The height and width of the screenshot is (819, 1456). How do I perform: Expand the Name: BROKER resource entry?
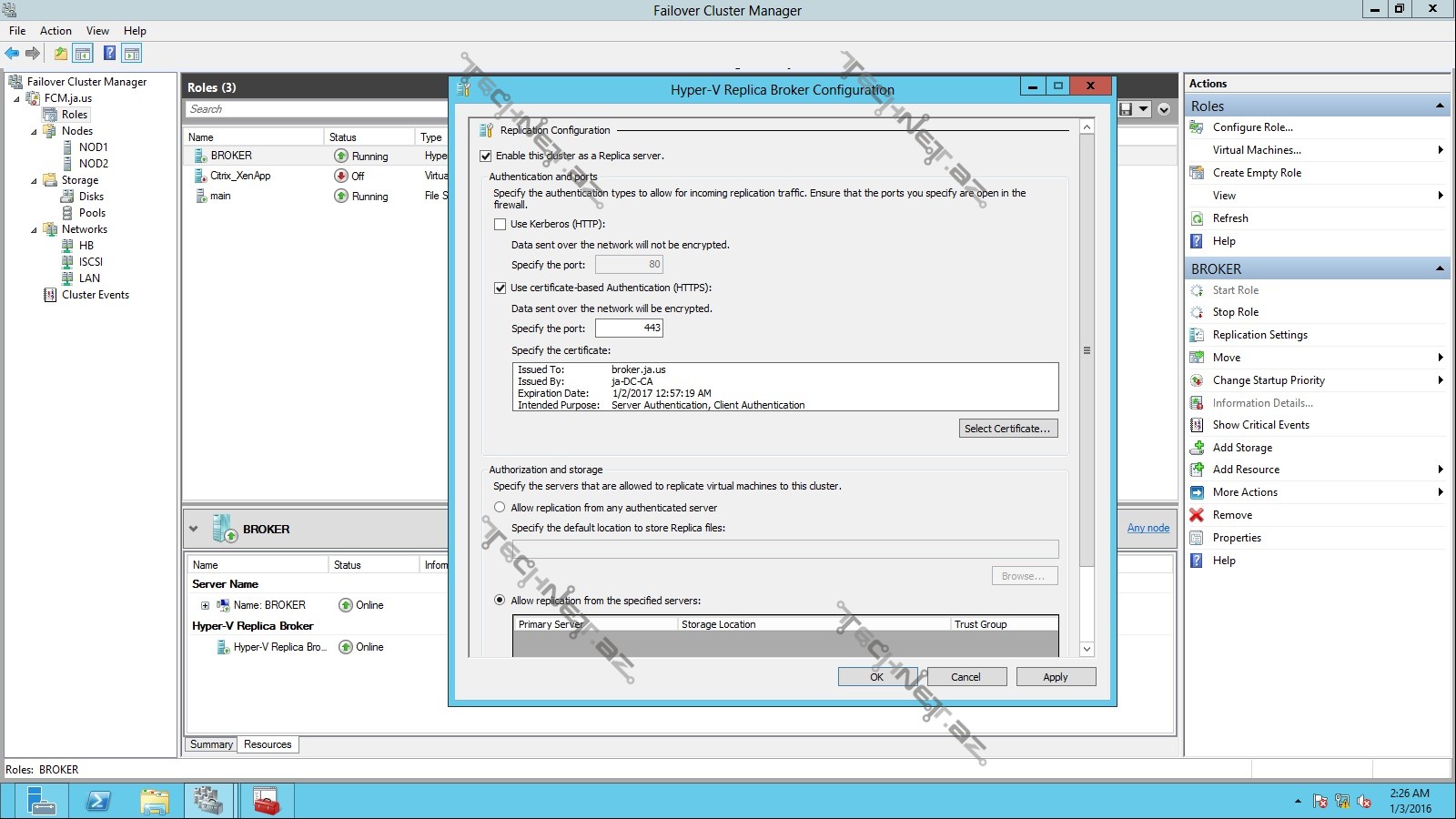205,605
